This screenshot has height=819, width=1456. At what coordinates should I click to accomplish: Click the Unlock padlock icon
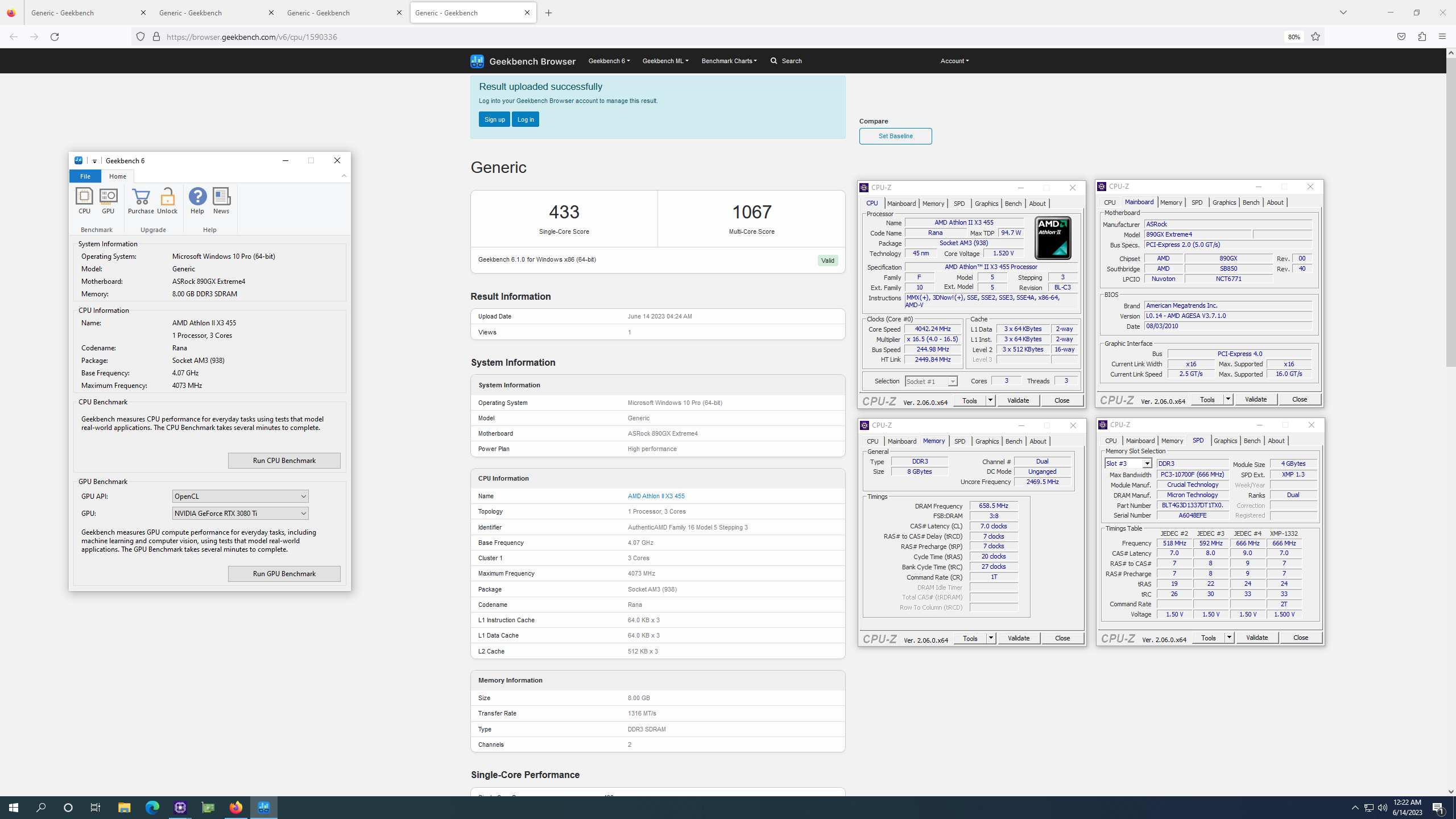[167, 201]
